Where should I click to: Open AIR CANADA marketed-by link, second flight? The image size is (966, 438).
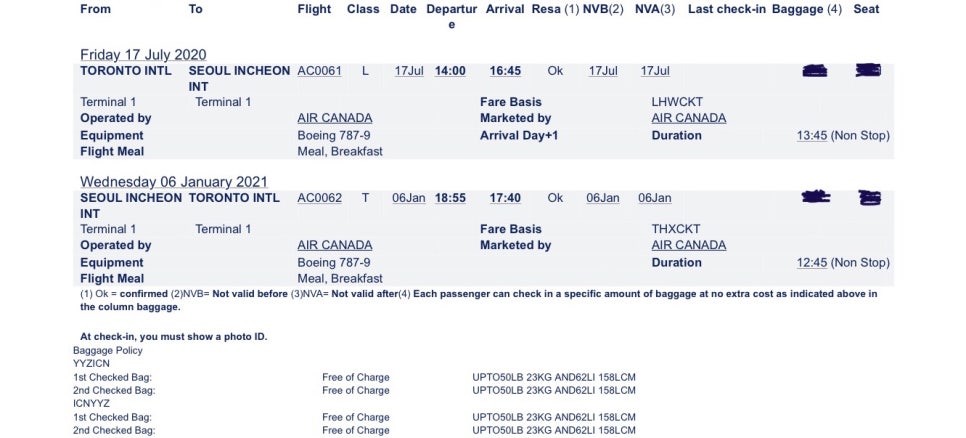point(689,245)
